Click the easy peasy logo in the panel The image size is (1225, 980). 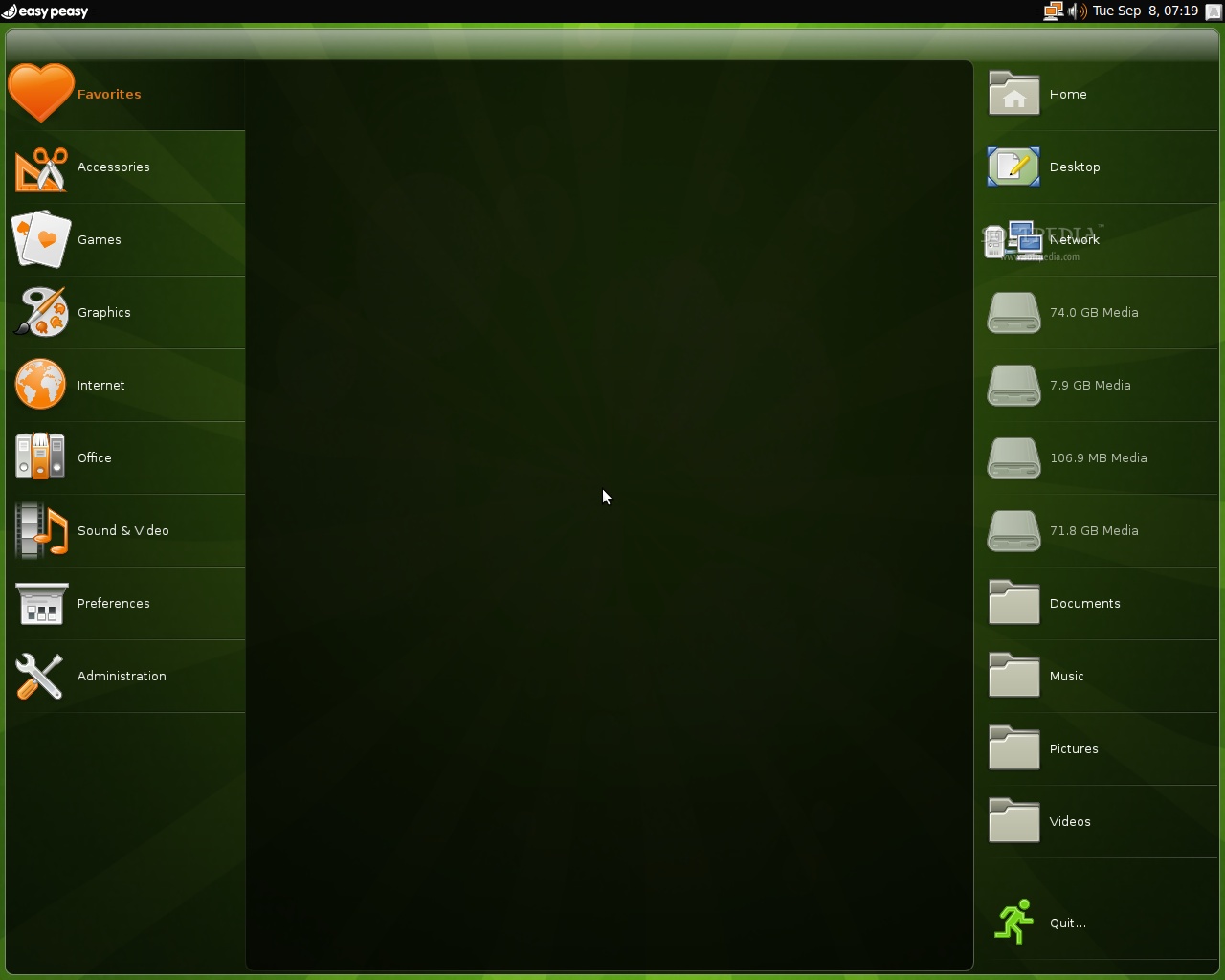[x=45, y=11]
